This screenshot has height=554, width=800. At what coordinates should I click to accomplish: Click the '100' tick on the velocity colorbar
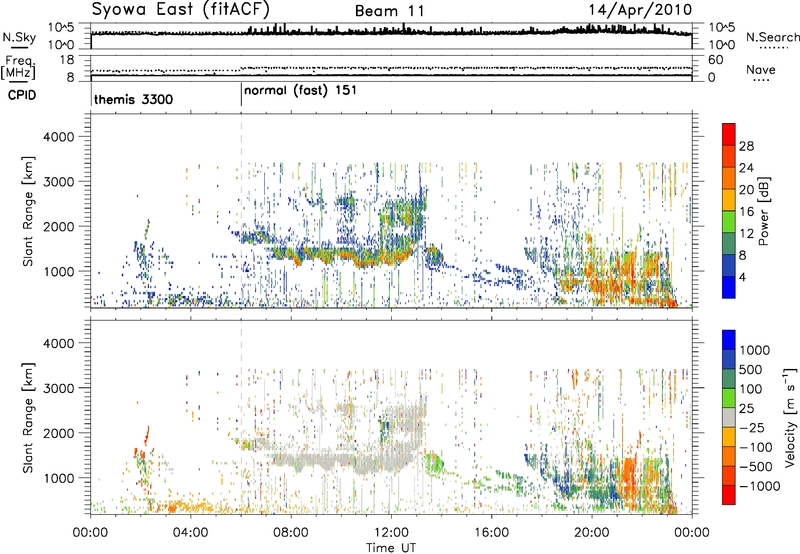pos(751,389)
